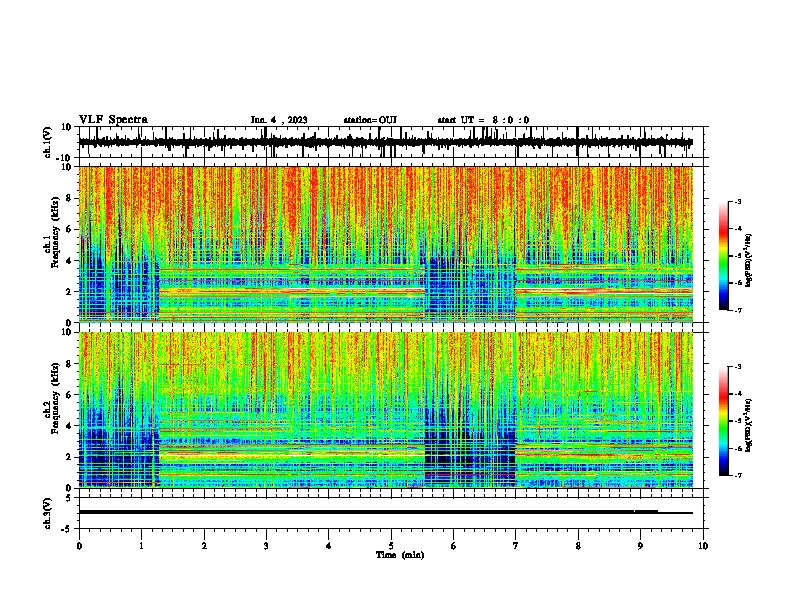
Task: Select the "ch.1(V)" waveform axis label
Action: (x=48, y=142)
